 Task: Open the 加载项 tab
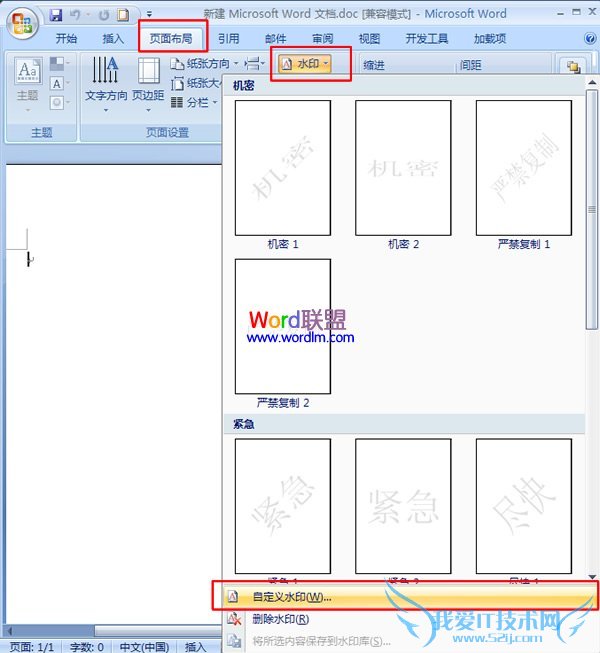490,39
